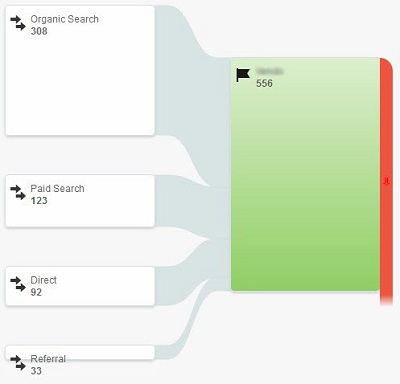Select the Referral node label

coord(48,359)
